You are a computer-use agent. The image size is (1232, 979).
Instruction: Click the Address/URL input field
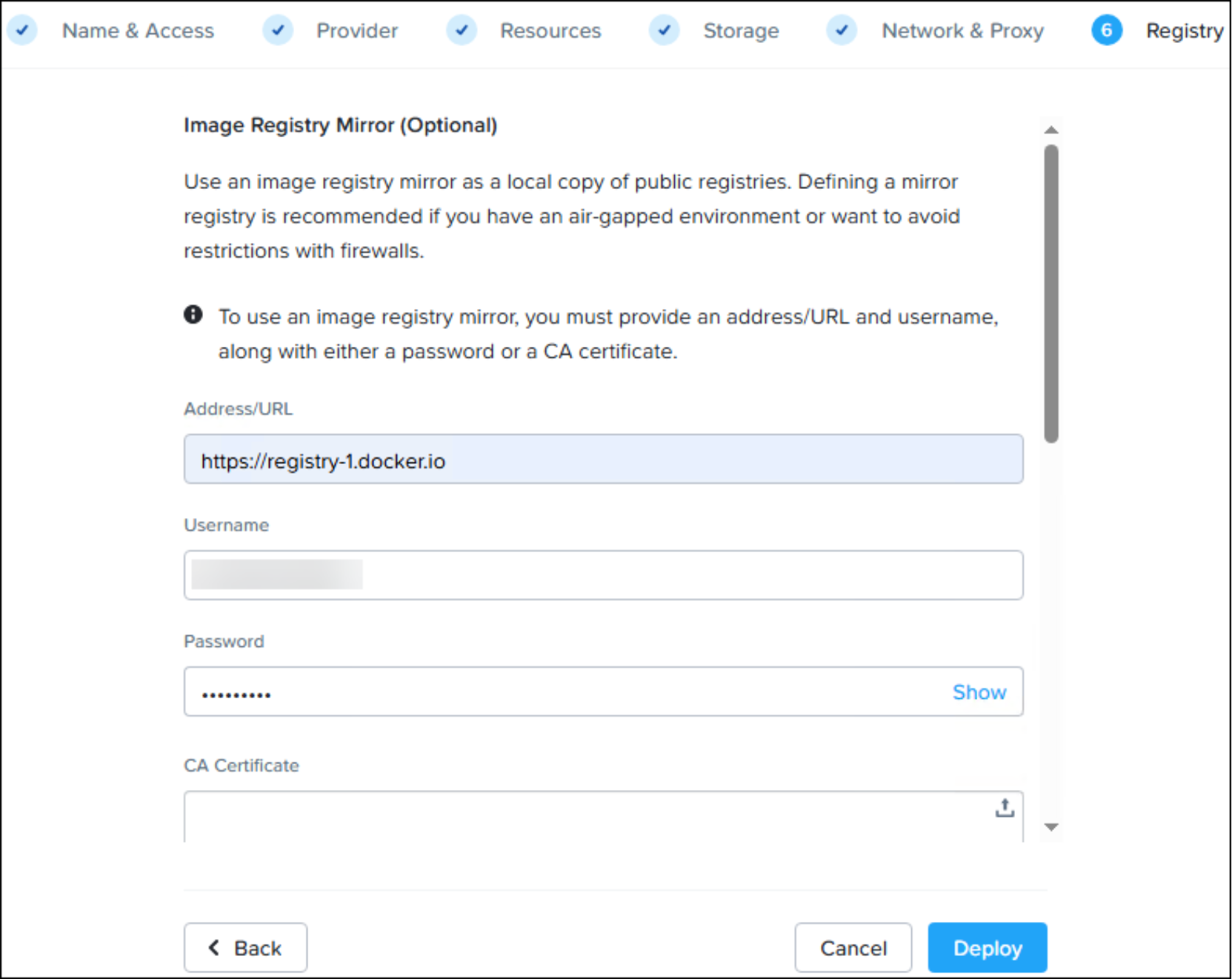(x=604, y=459)
